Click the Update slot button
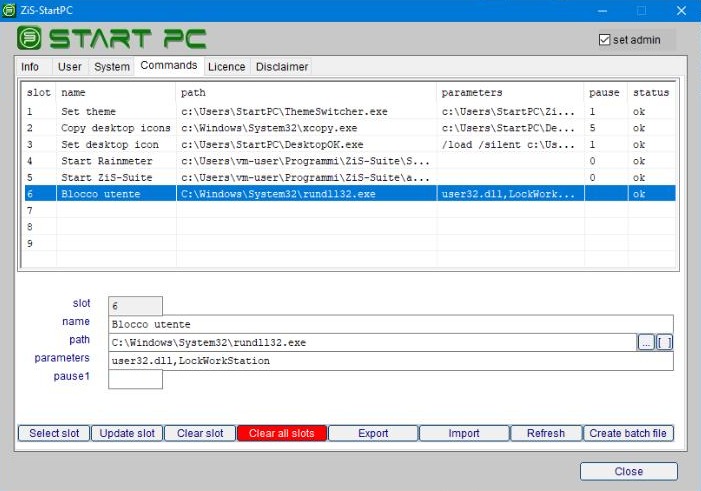 coord(127,433)
